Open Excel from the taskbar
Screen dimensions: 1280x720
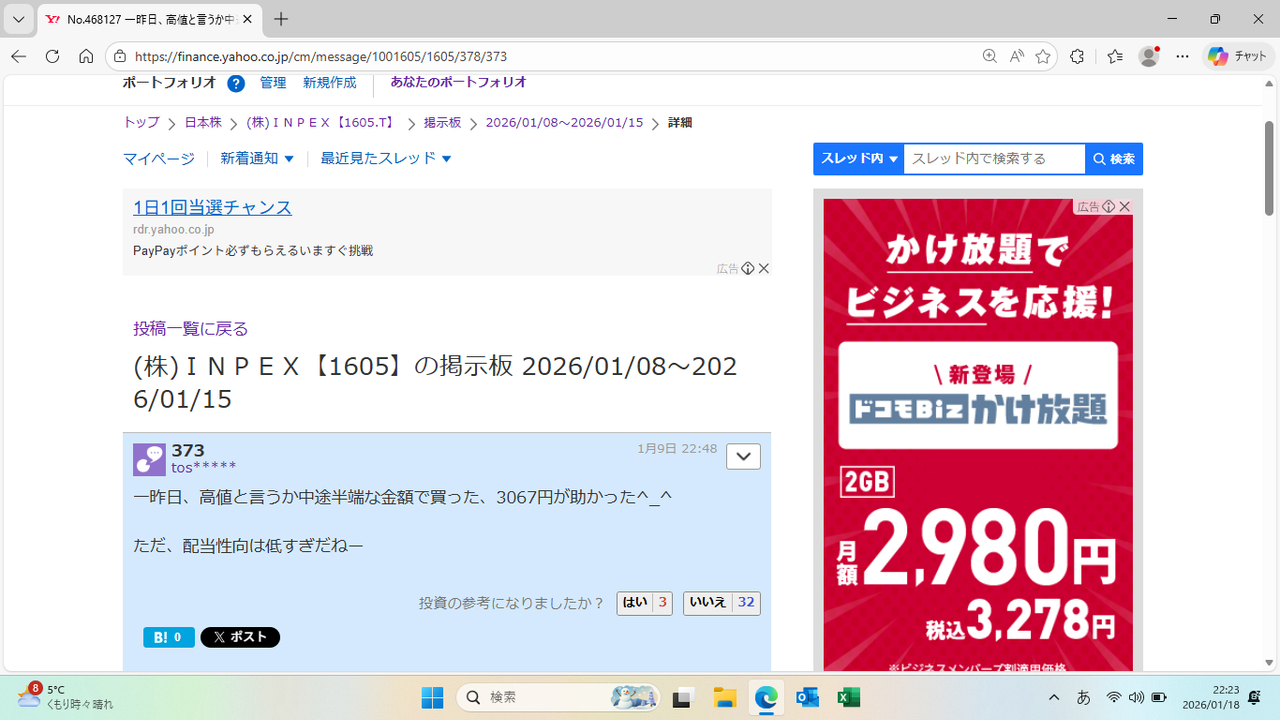pyautogui.click(x=849, y=697)
